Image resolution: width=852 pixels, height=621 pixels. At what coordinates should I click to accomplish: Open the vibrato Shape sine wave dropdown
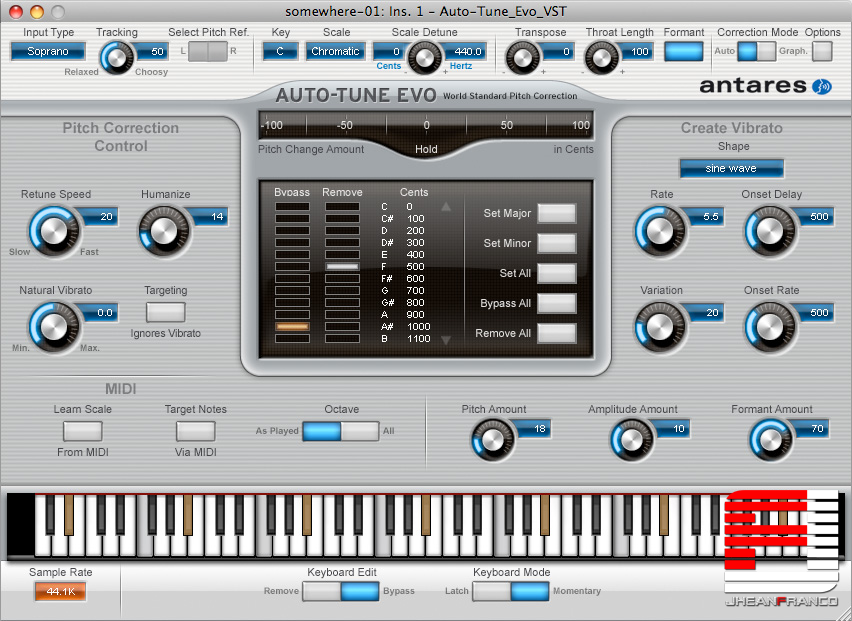[x=731, y=168]
